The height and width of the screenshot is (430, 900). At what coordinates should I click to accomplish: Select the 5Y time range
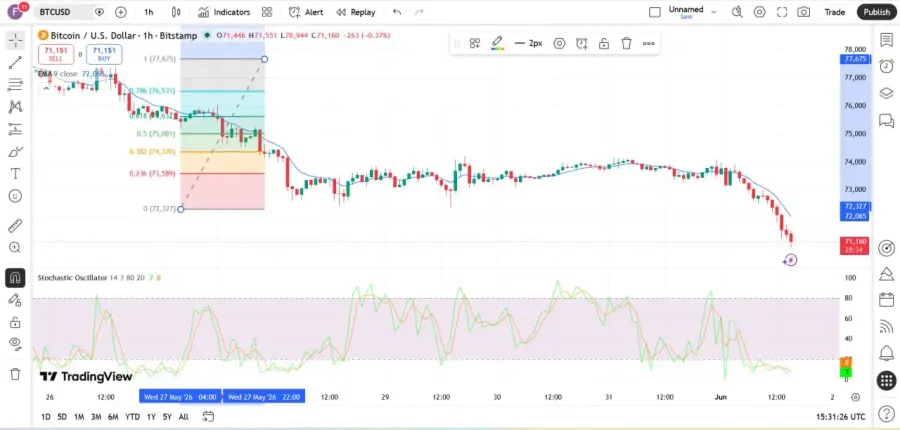point(167,417)
